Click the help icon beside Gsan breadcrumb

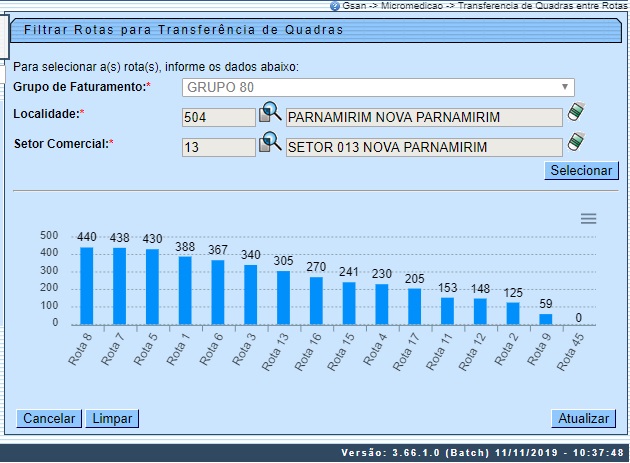click(335, 6)
